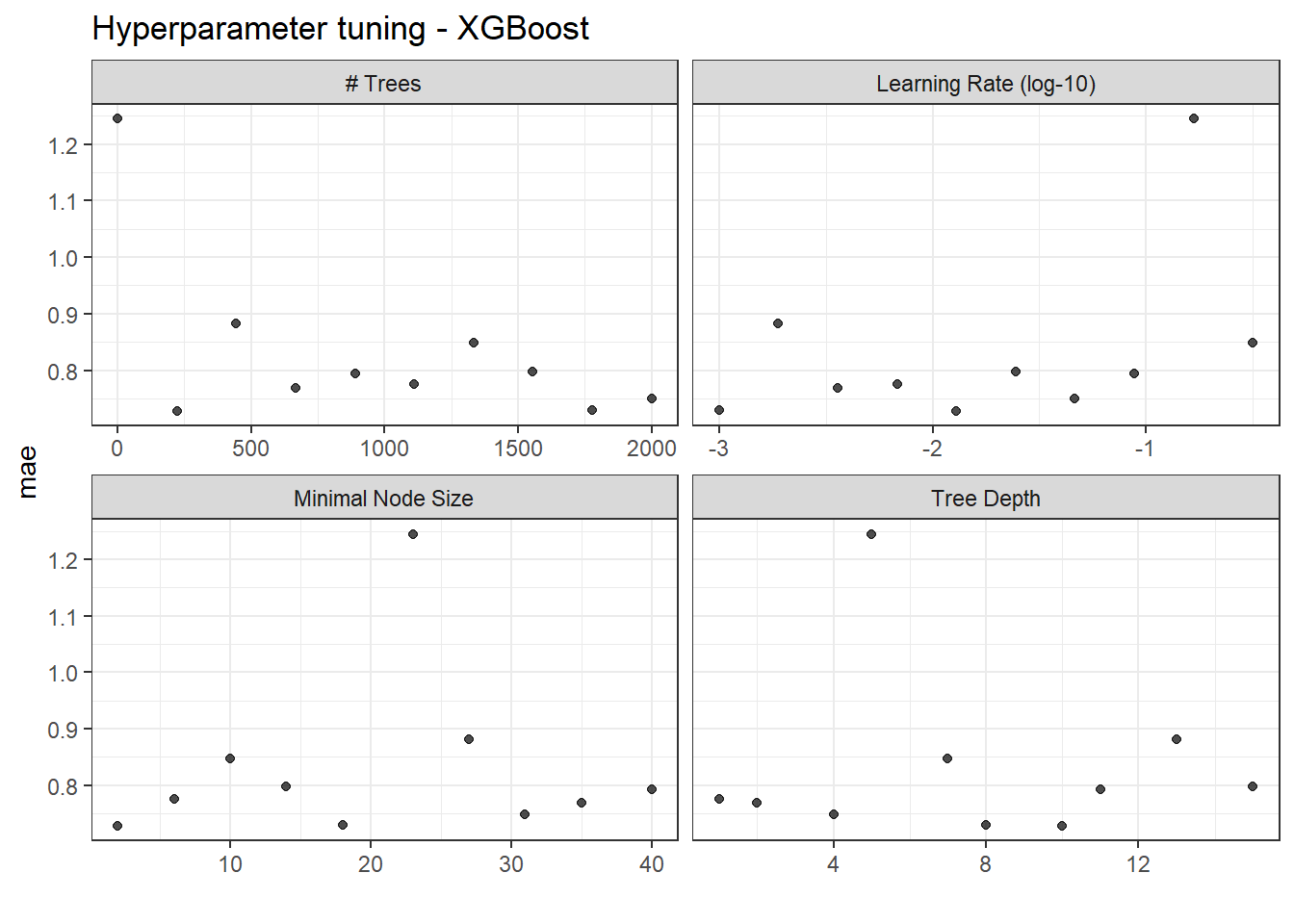Click the "Hyperparameter tuning - XGBoost" plot title

(x=340, y=29)
